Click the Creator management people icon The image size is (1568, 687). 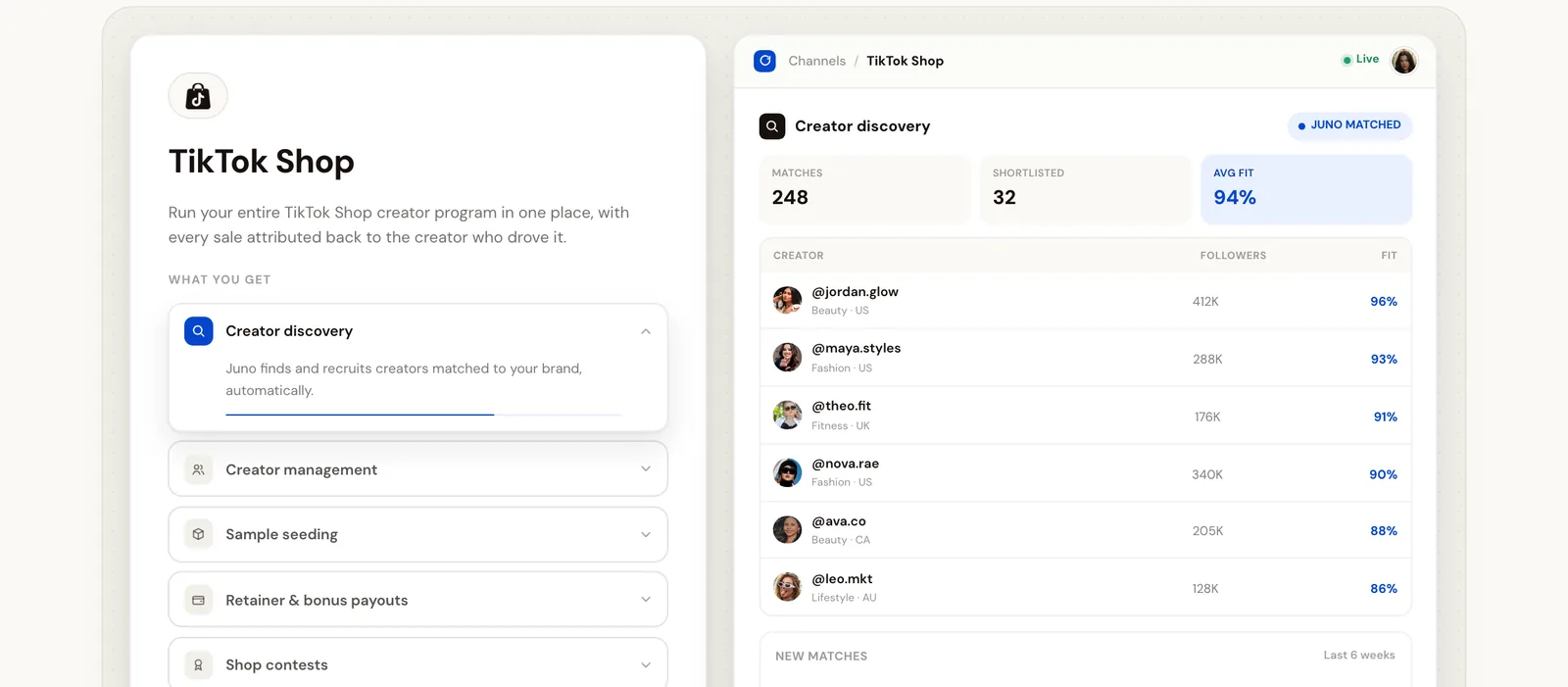(198, 469)
